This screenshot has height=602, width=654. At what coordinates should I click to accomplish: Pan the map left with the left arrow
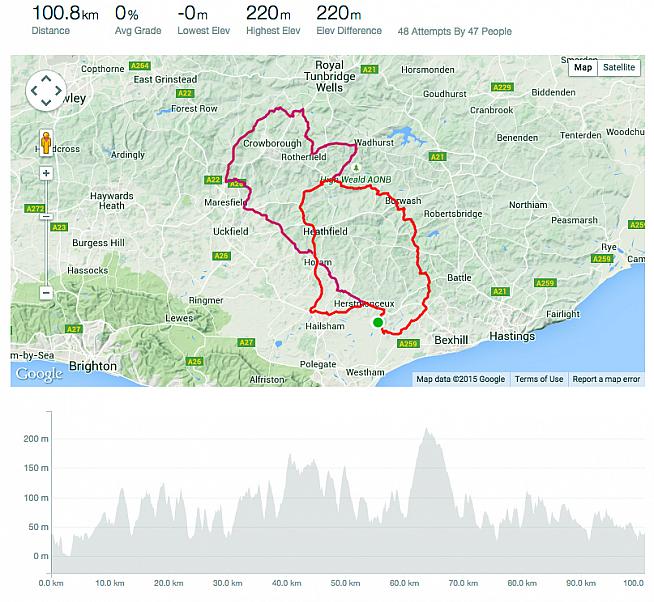[33, 92]
